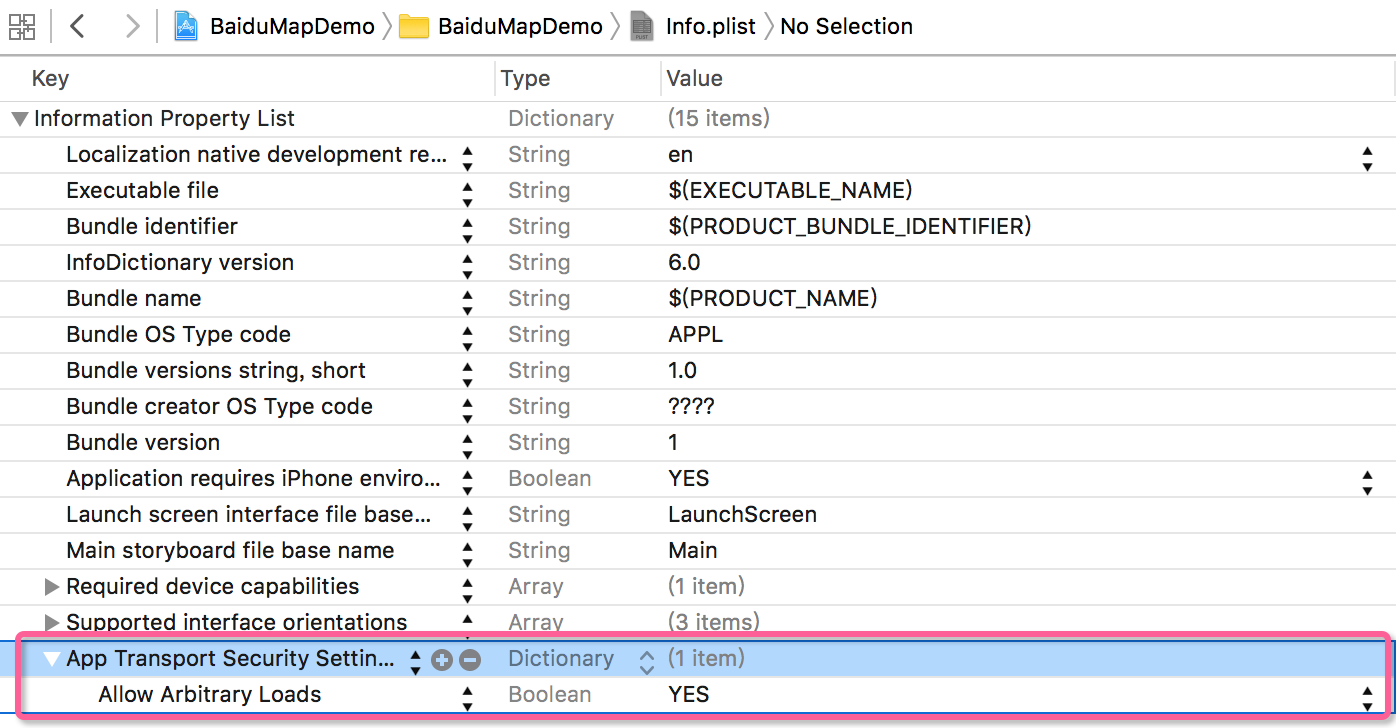The width and height of the screenshot is (1396, 728).
Task: Select the 6.0 InfoDictionary version value
Action: click(684, 263)
